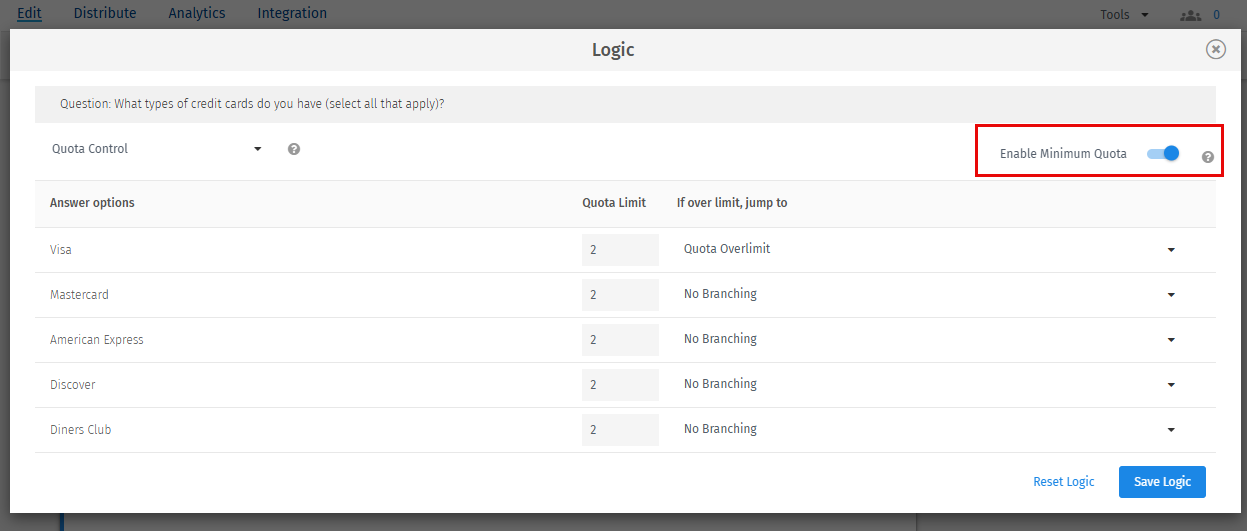Viewport: 1247px width, 531px height.
Task: Go to the Analytics tab
Action: tap(197, 14)
